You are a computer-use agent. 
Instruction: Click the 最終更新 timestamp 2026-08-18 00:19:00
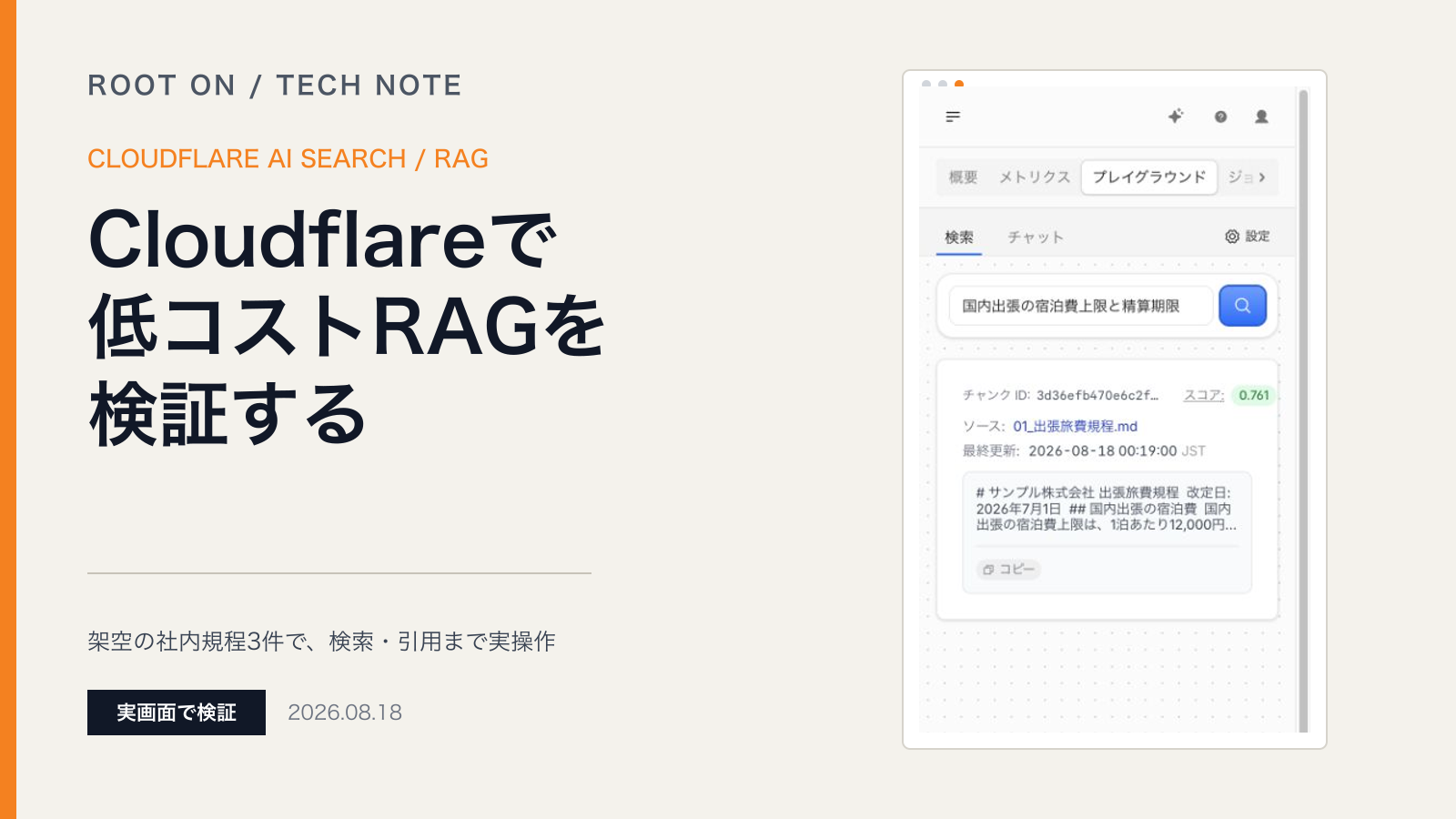(x=1102, y=450)
